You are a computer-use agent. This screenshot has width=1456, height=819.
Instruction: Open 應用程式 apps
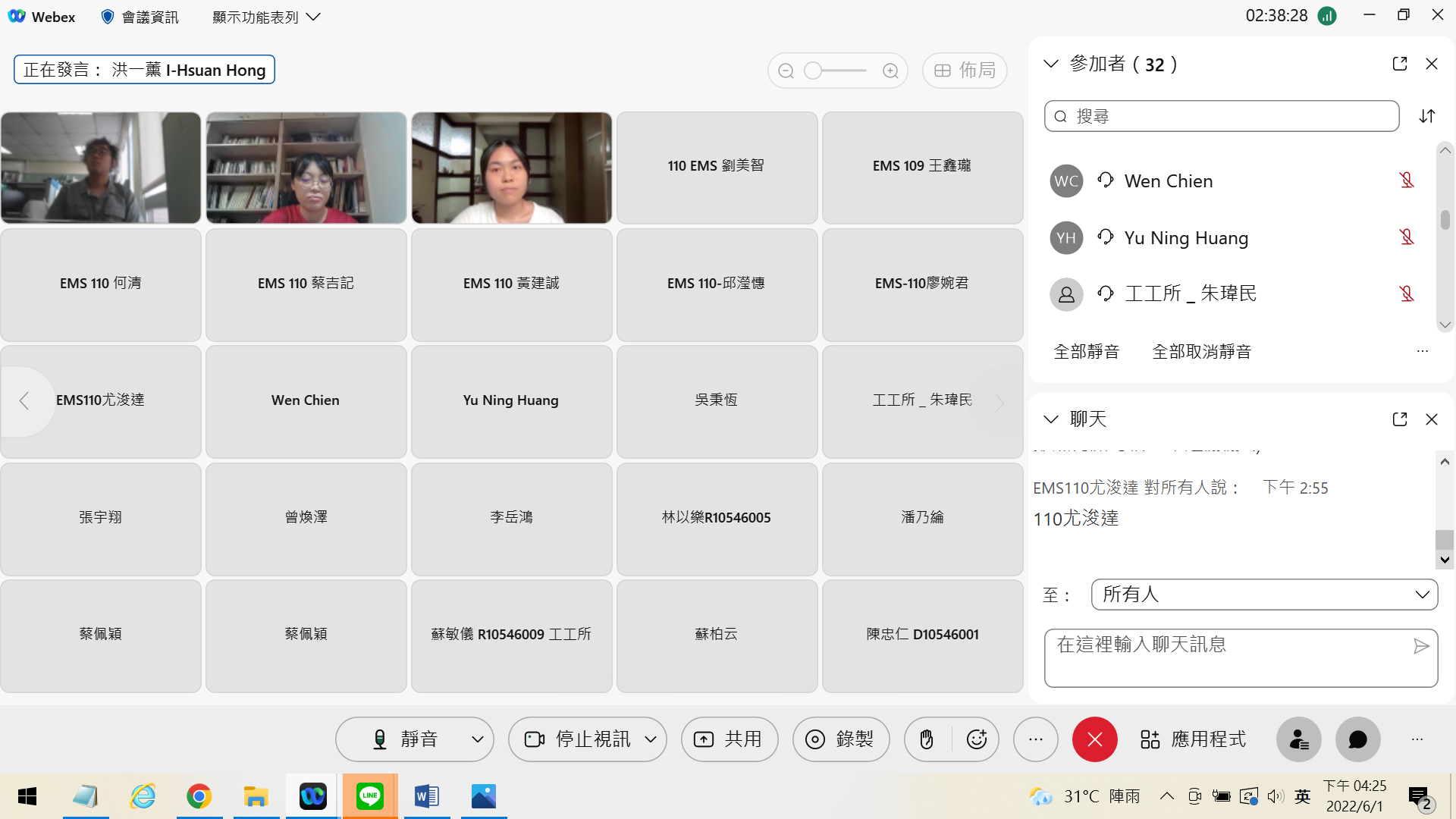1194,739
